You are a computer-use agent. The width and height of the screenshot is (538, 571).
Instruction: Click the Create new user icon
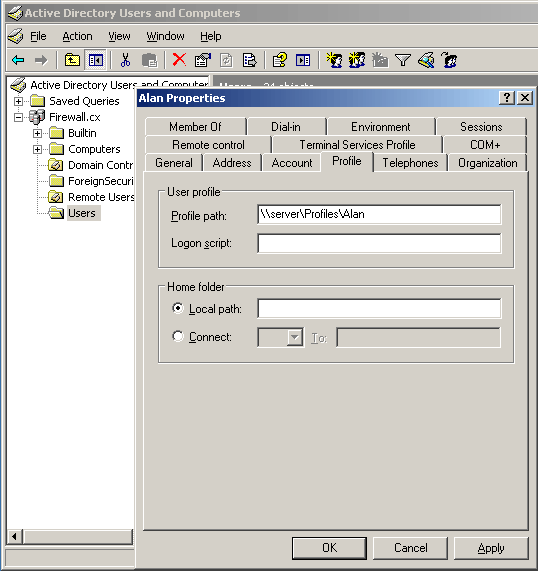(x=334, y=60)
